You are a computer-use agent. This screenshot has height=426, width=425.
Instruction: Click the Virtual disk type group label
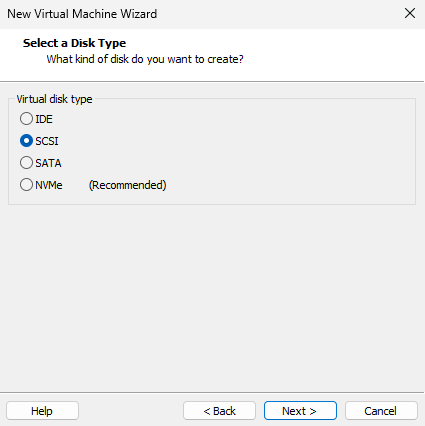tap(54, 99)
